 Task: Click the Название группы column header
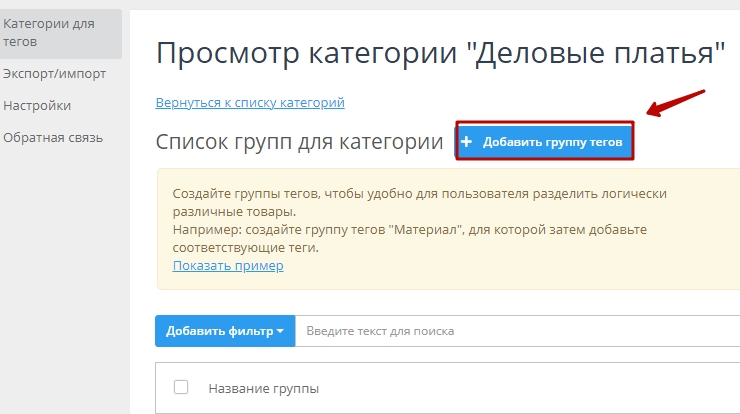click(x=263, y=388)
